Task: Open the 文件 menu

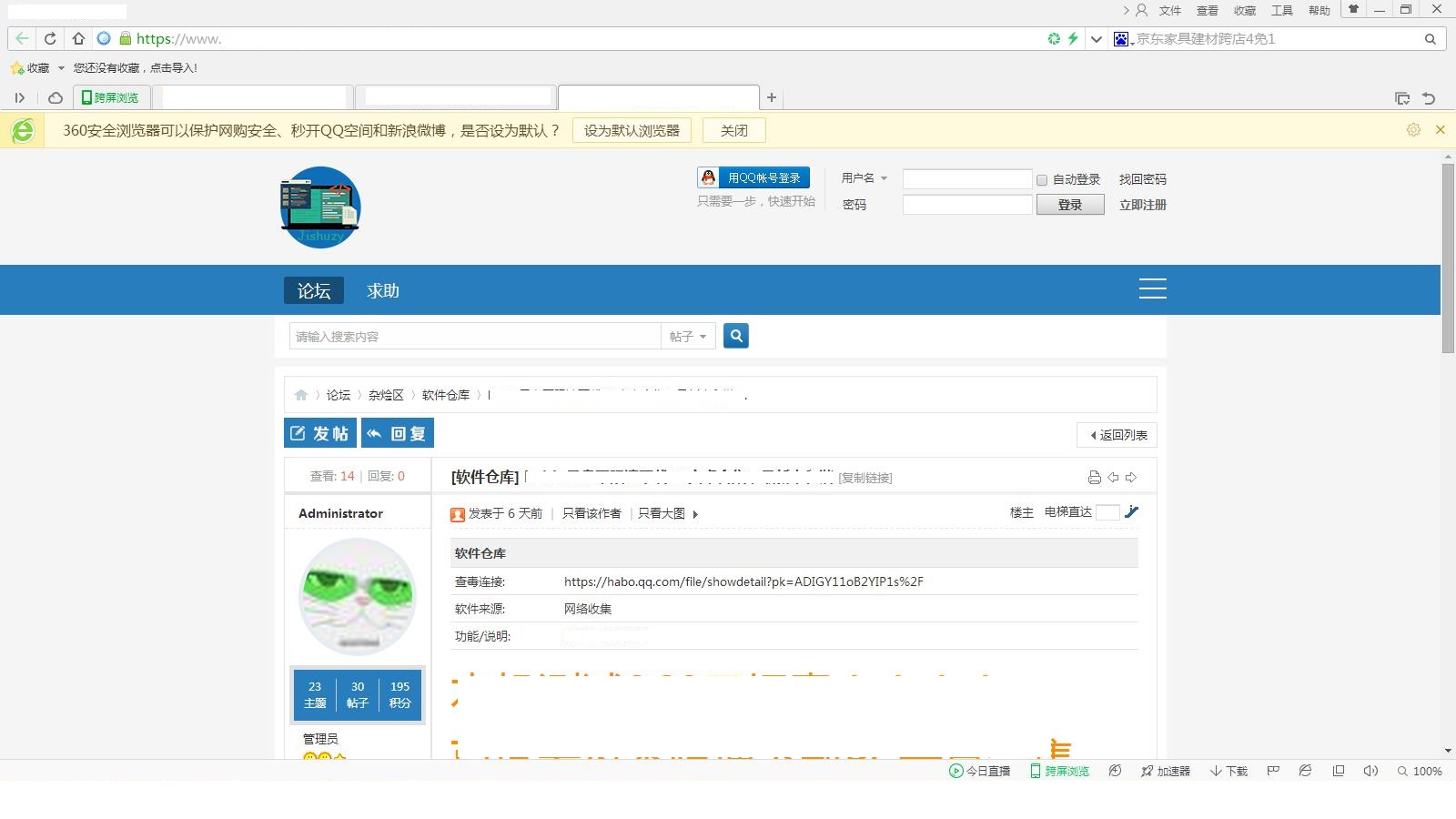Action: pos(1170,11)
